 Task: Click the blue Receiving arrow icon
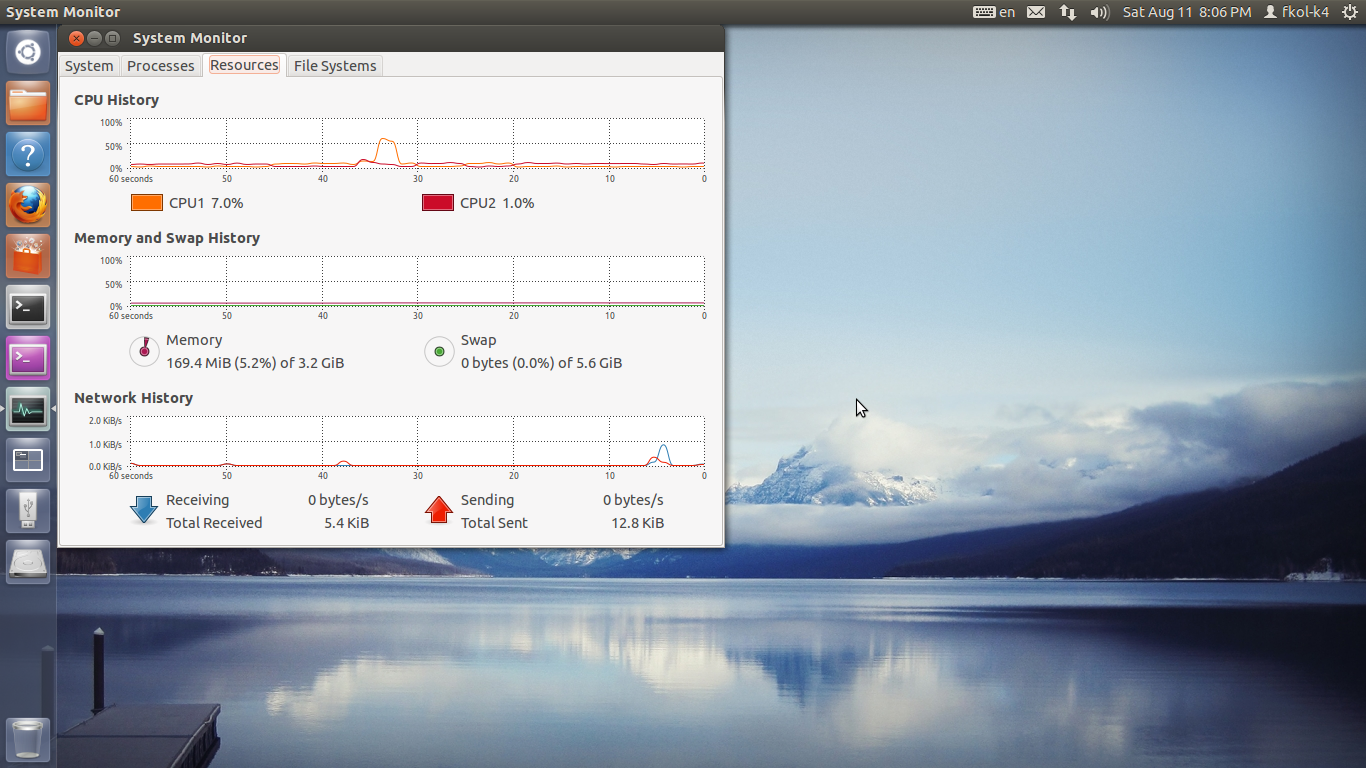pos(144,510)
